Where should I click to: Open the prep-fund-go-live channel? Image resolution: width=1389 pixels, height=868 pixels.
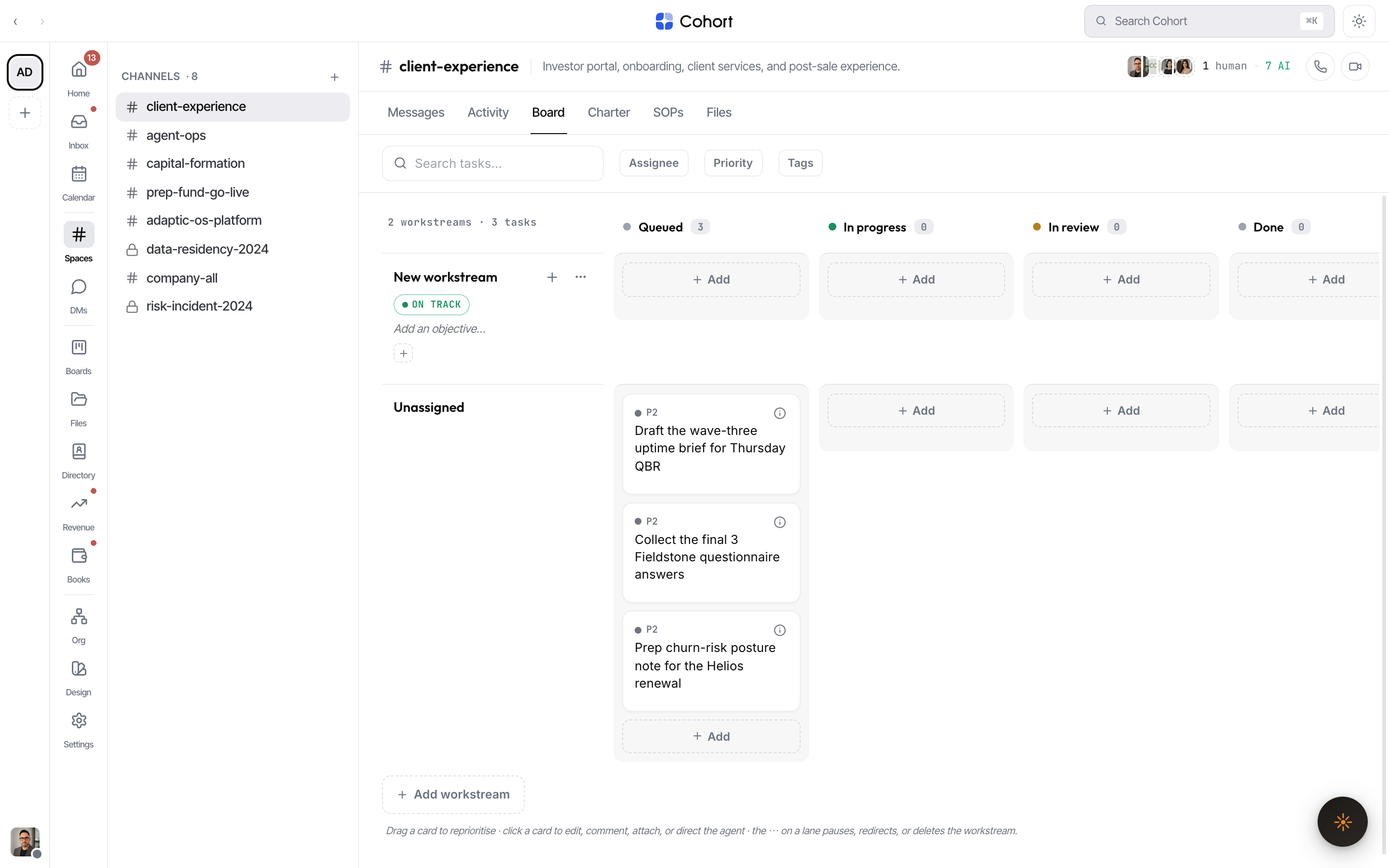coord(232,192)
